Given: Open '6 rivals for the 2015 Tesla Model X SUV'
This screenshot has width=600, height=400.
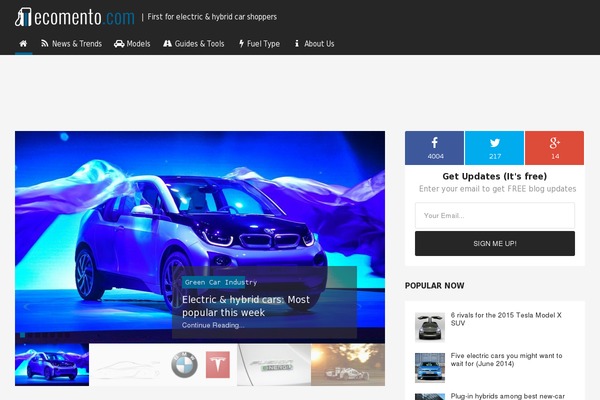Looking at the screenshot, I should (506, 319).
